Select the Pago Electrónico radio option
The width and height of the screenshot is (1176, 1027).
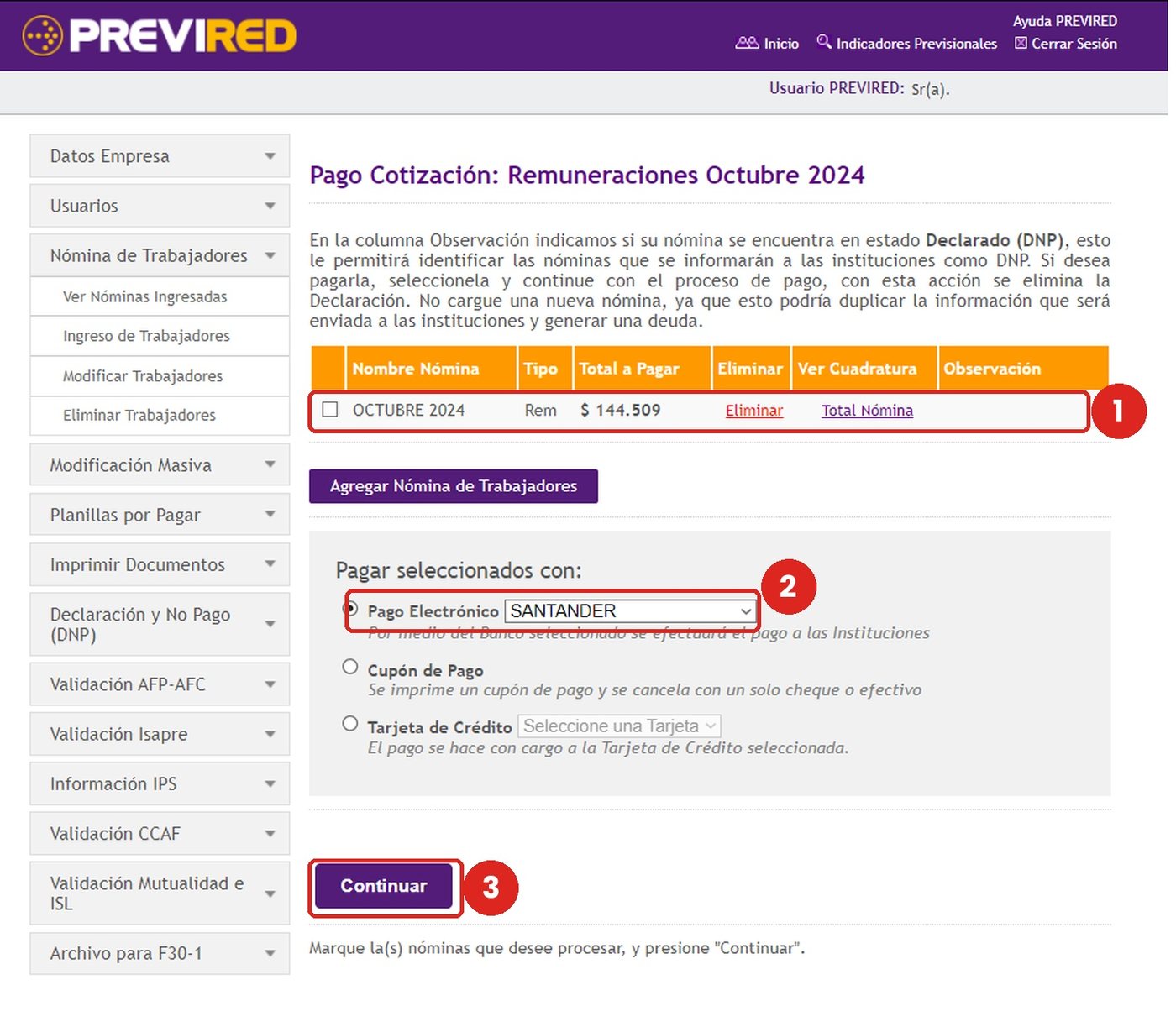tap(351, 609)
